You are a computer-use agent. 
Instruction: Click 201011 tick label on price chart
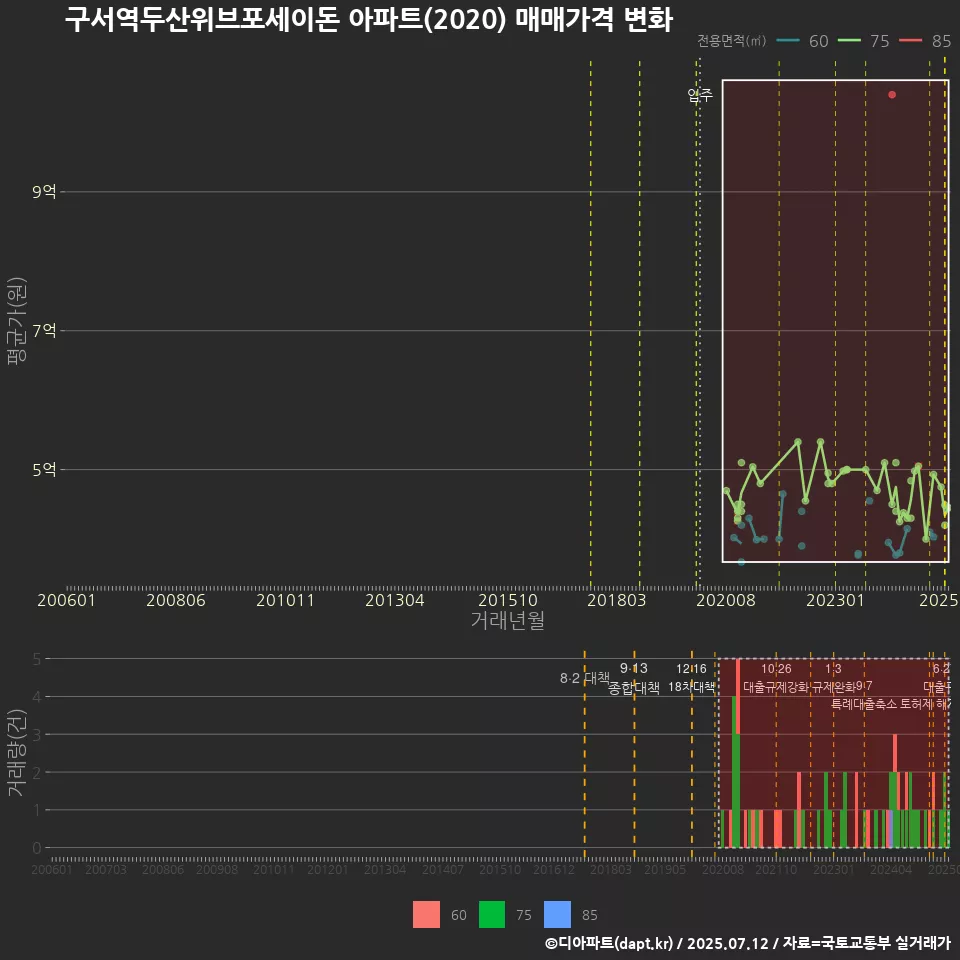[x=285, y=600]
